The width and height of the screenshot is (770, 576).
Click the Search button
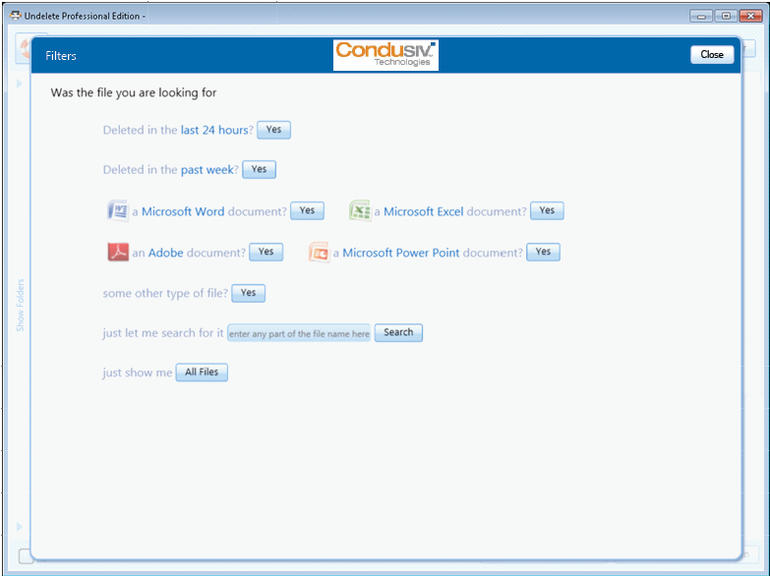pyautogui.click(x=398, y=332)
